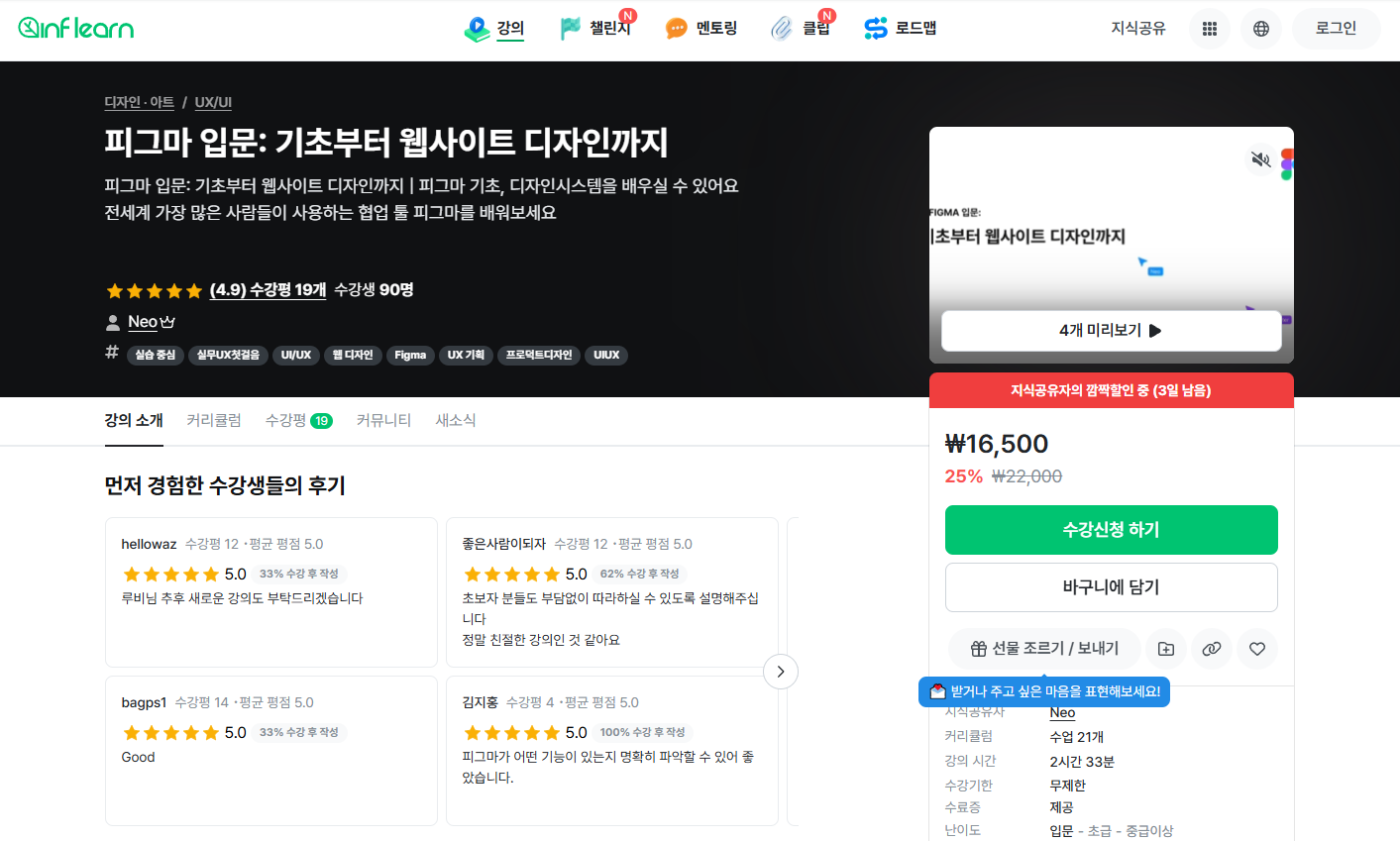1400x841 pixels.
Task: Click the ₩16,500 price text
Action: (x=997, y=444)
